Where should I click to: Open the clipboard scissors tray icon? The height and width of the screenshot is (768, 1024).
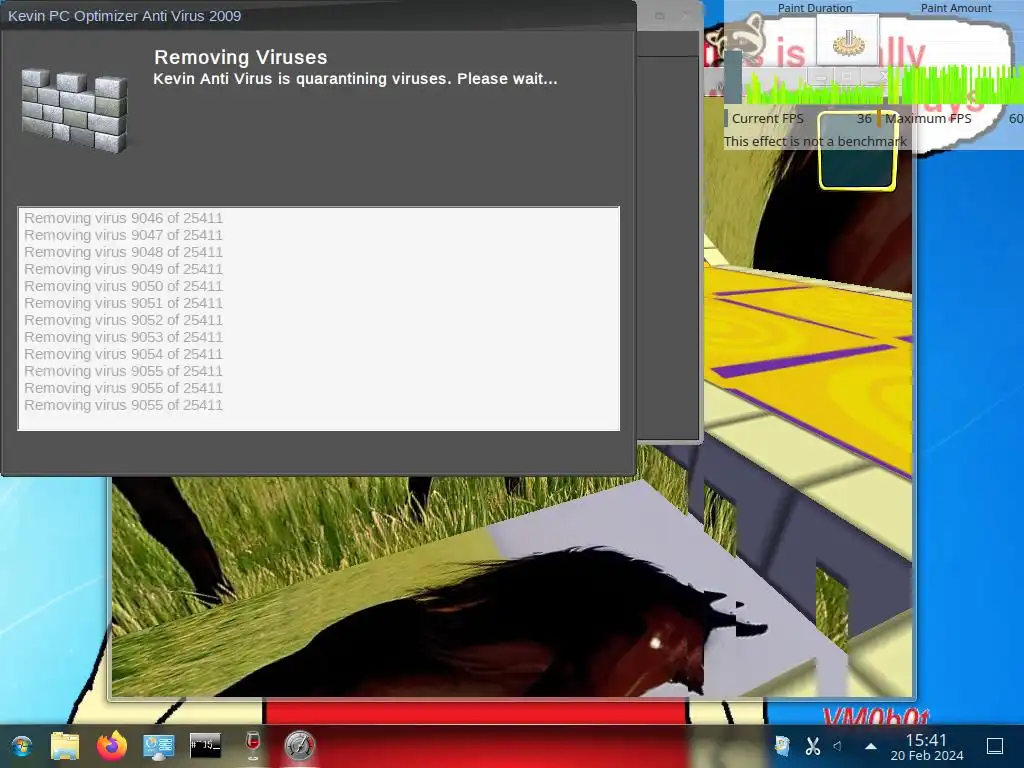tap(812, 746)
